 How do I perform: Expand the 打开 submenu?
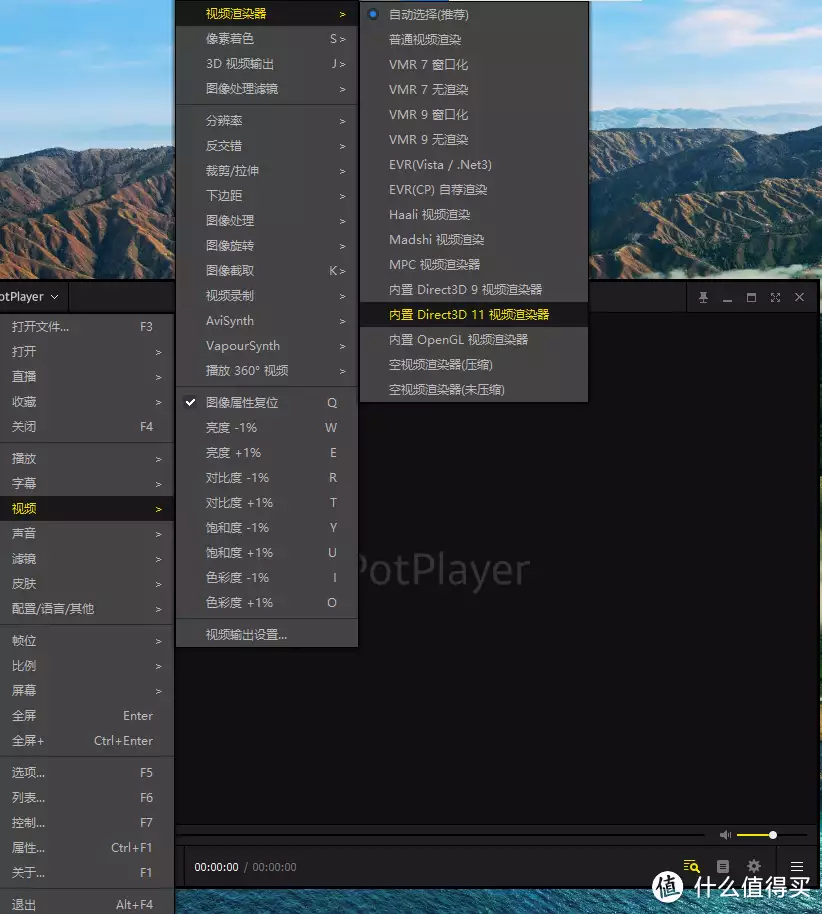tap(87, 351)
